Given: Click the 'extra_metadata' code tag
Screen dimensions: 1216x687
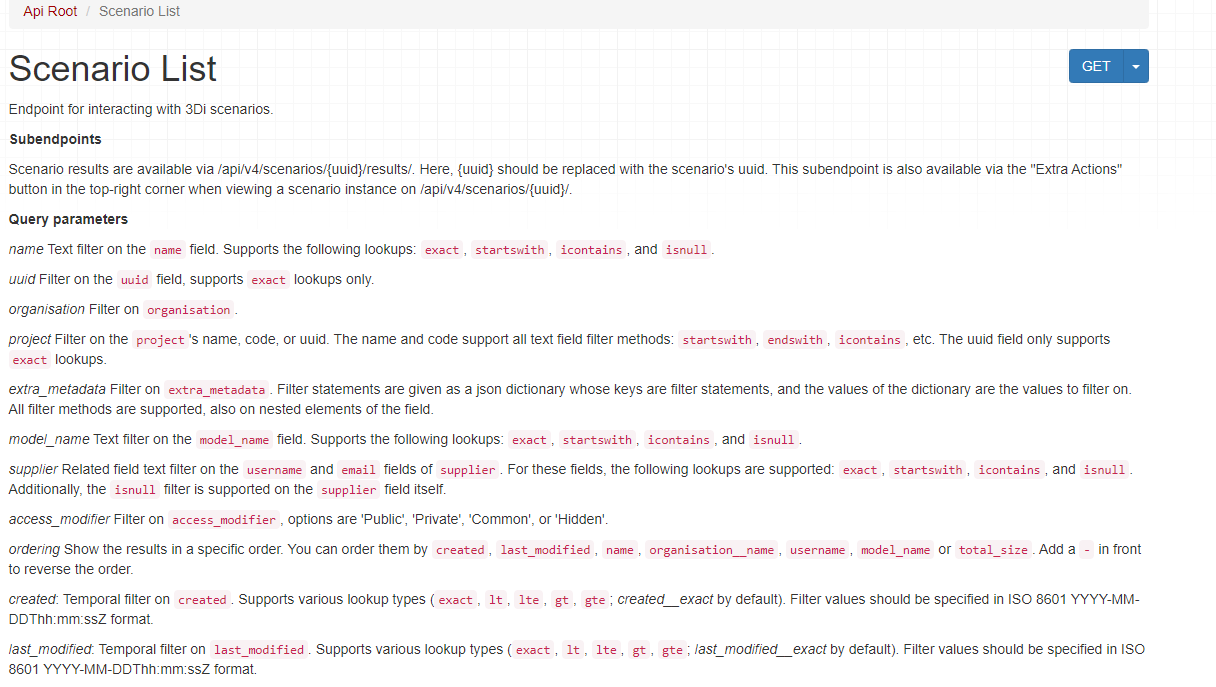Looking at the screenshot, I should click(217, 390).
